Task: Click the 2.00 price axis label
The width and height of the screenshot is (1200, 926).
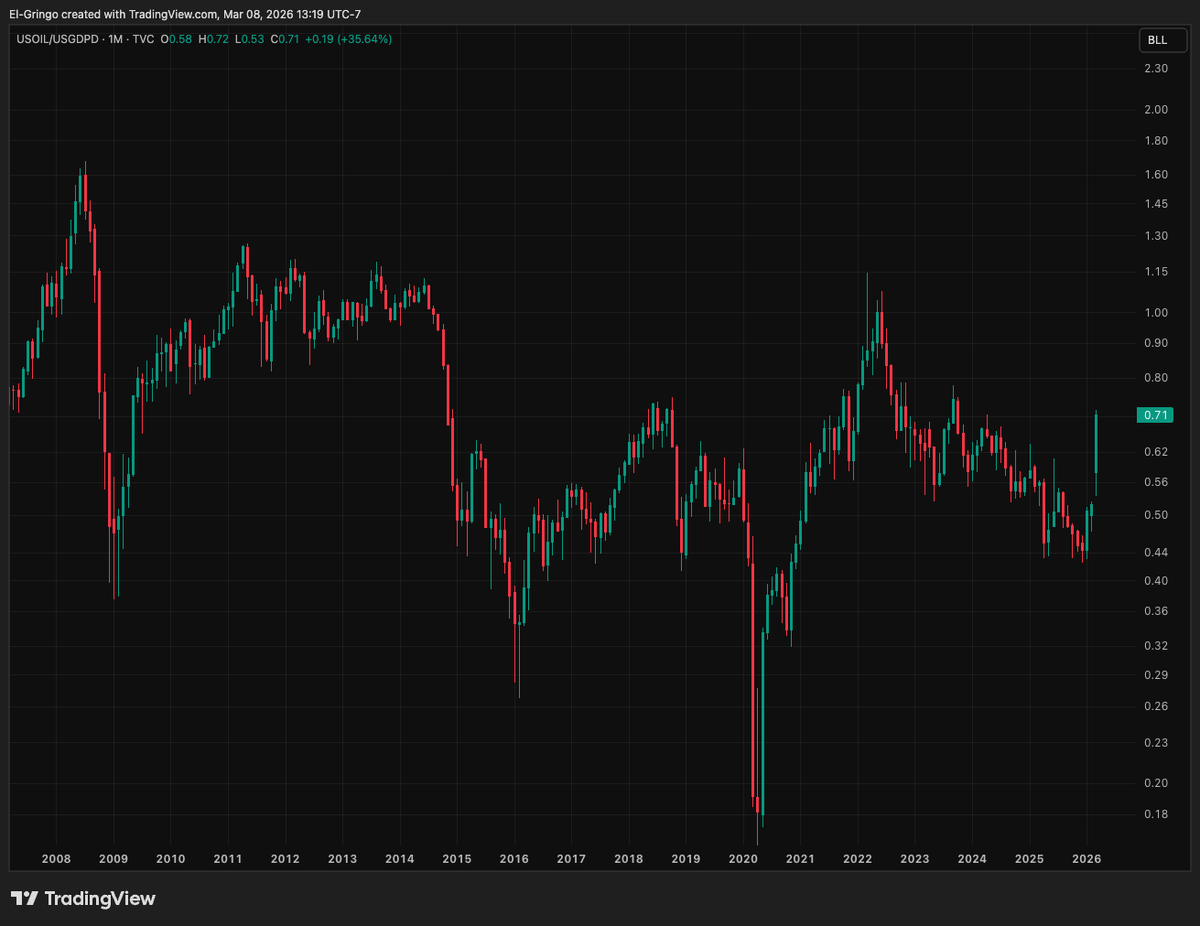Action: coord(1157,110)
